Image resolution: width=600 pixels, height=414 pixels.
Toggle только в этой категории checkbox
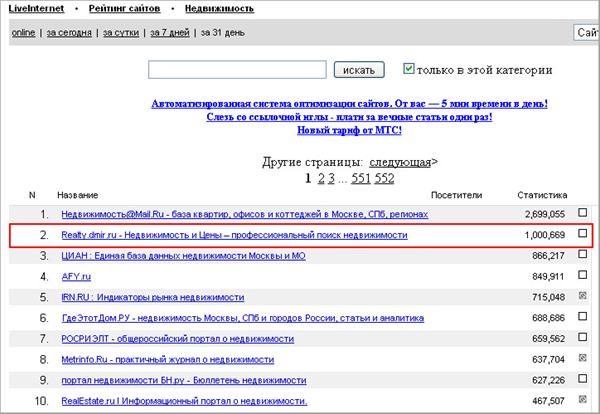point(409,69)
